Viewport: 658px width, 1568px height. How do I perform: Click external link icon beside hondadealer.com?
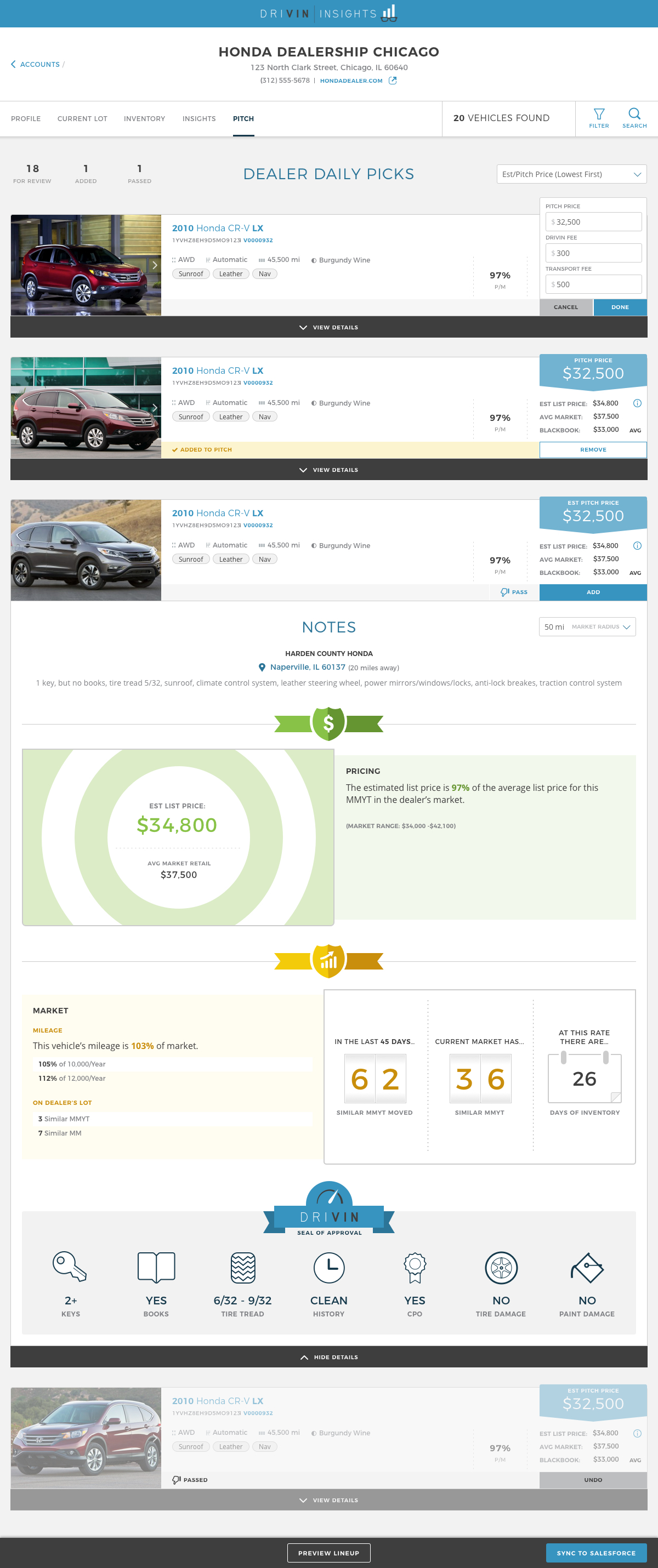click(393, 81)
